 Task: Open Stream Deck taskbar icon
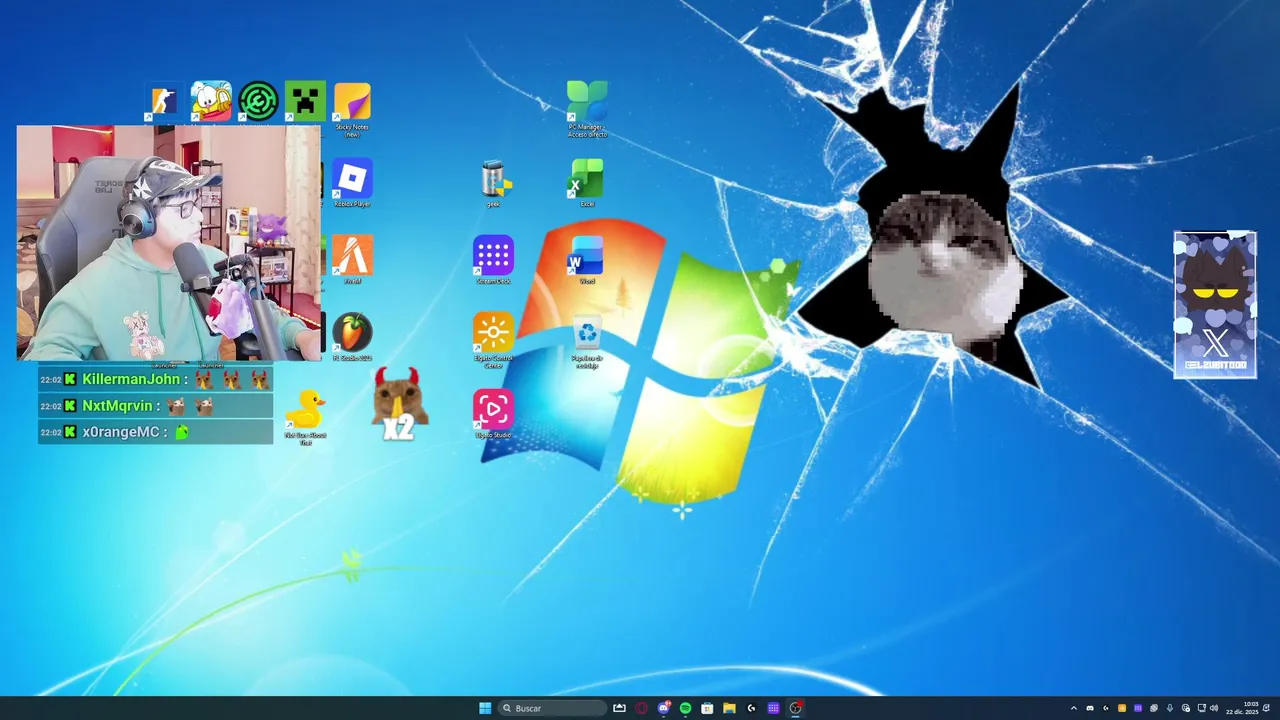pos(773,708)
